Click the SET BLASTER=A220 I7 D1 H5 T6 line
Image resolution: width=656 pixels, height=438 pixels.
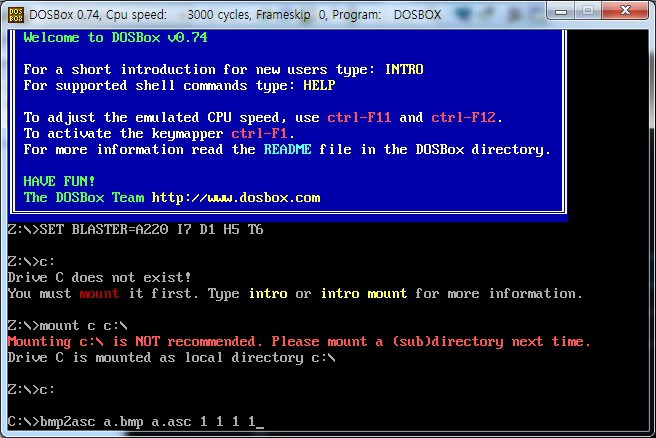(x=136, y=229)
